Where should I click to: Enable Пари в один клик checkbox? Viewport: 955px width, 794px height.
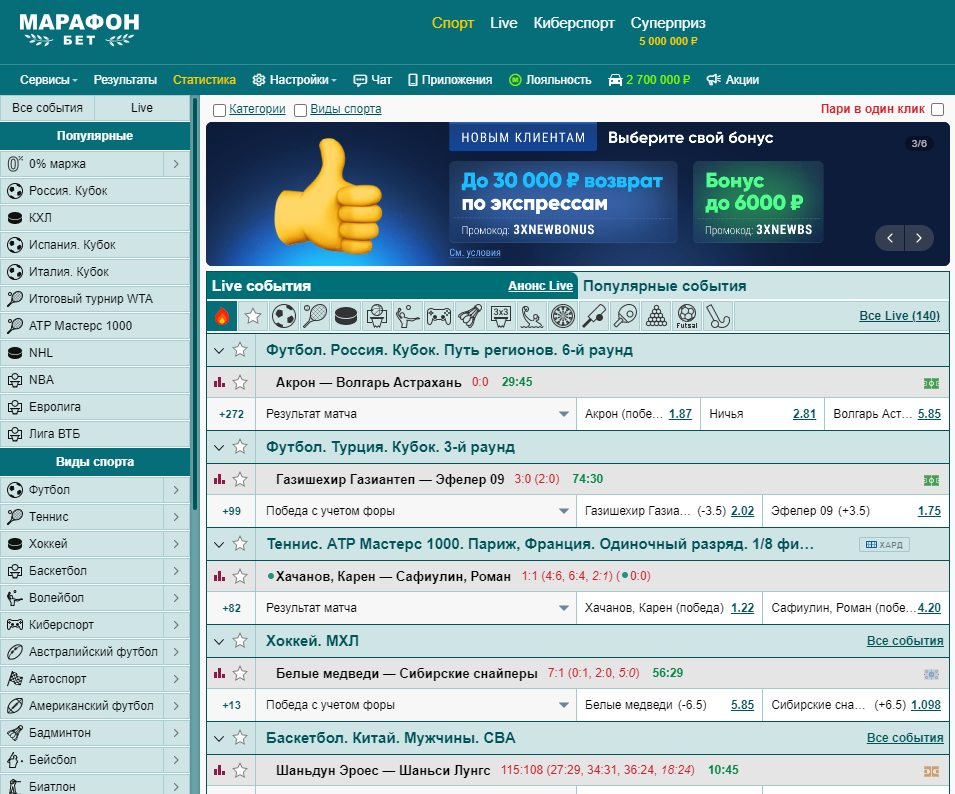tap(938, 110)
